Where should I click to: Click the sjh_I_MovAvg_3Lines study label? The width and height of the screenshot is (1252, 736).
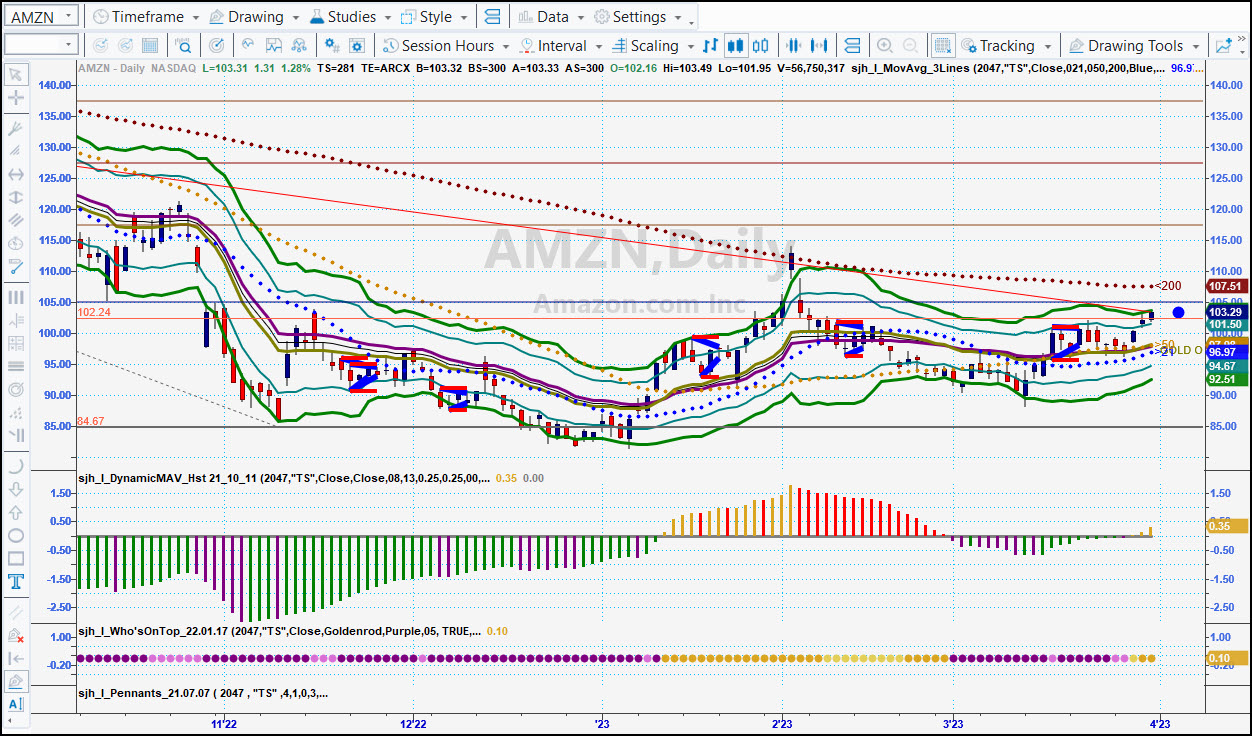pos(1008,68)
